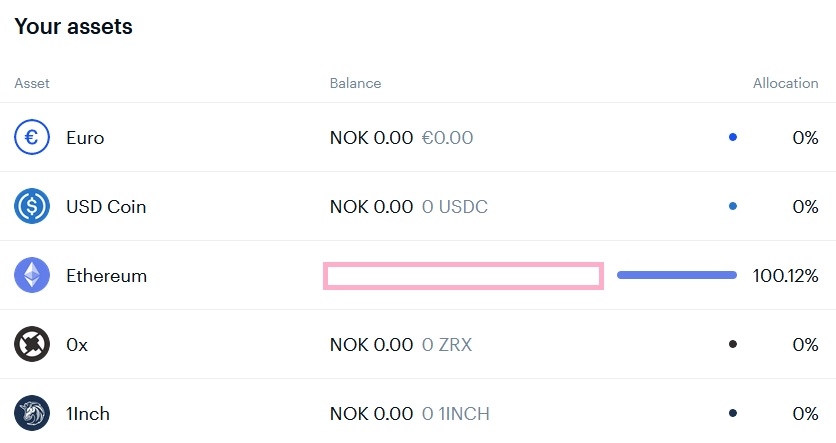Click the 0x black allocation dot
This screenshot has width=836, height=443.
click(x=733, y=344)
